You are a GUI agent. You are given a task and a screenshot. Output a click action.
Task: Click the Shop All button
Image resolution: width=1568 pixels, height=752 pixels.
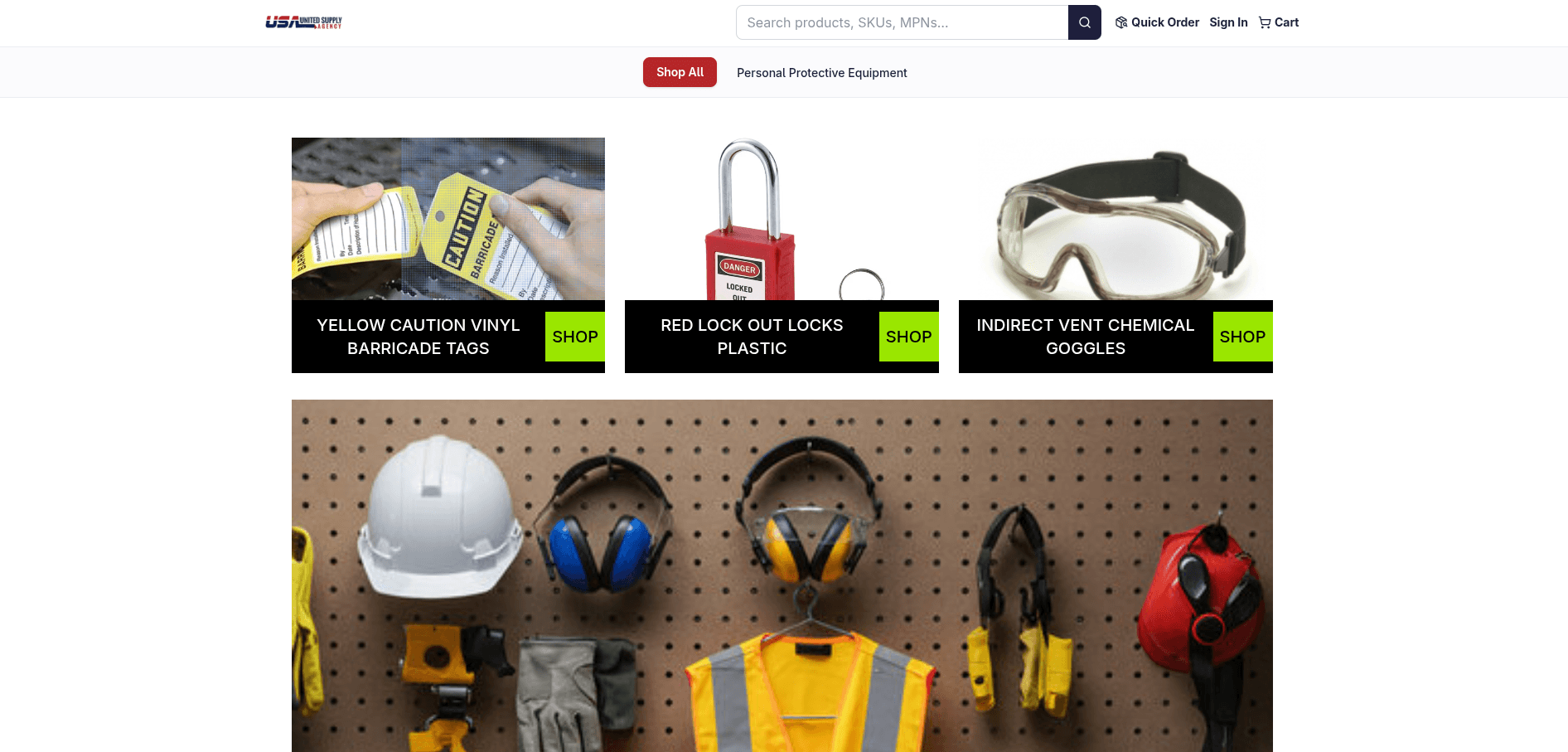point(680,72)
